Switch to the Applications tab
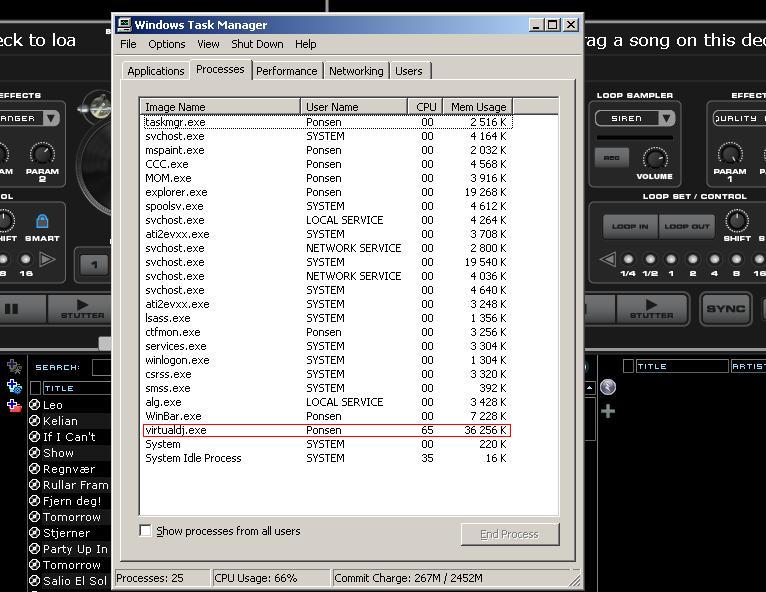The image size is (766, 592). pos(155,71)
